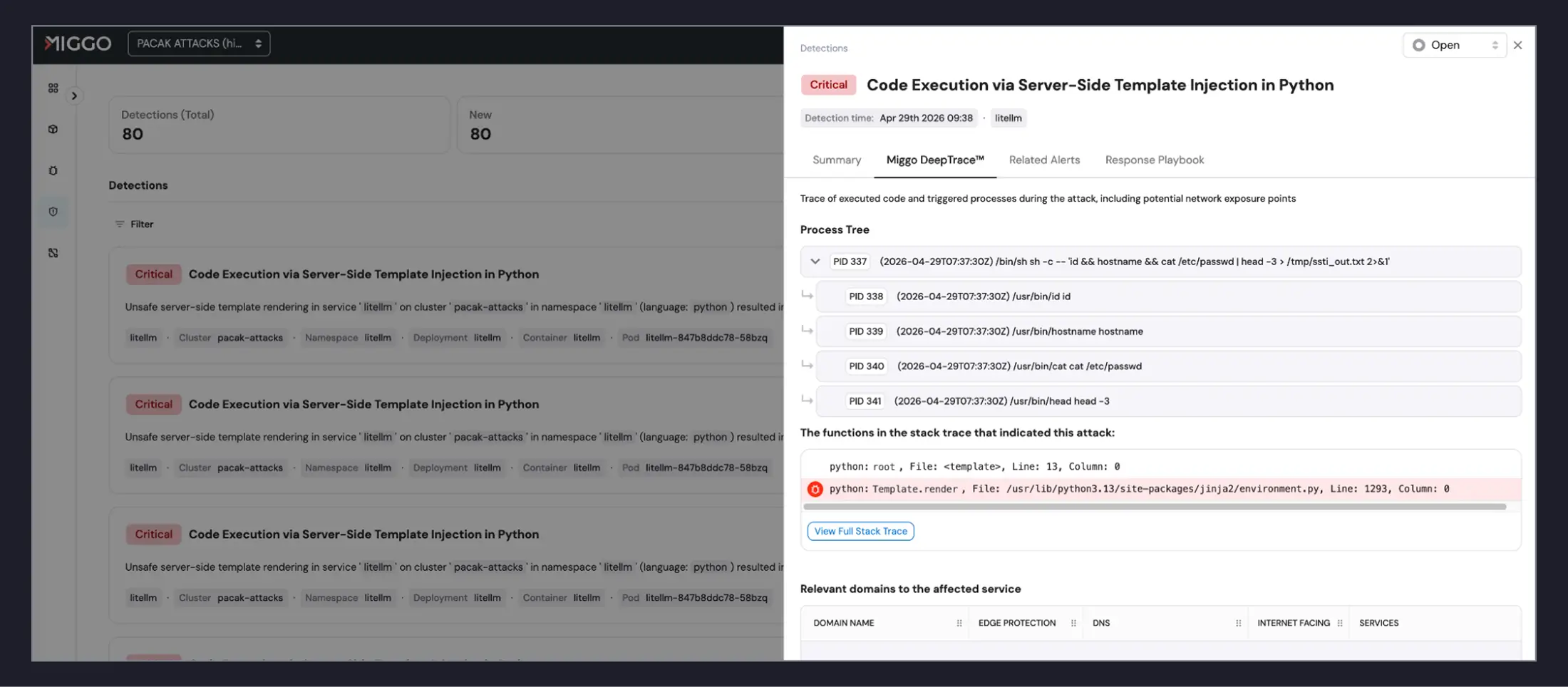Image resolution: width=1568 pixels, height=687 pixels.
Task: Click the DNS column header
Action: (x=1101, y=623)
